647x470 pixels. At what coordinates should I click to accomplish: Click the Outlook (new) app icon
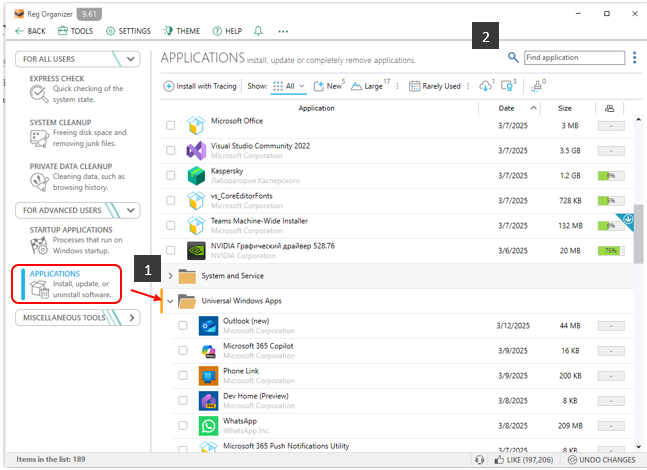point(208,326)
